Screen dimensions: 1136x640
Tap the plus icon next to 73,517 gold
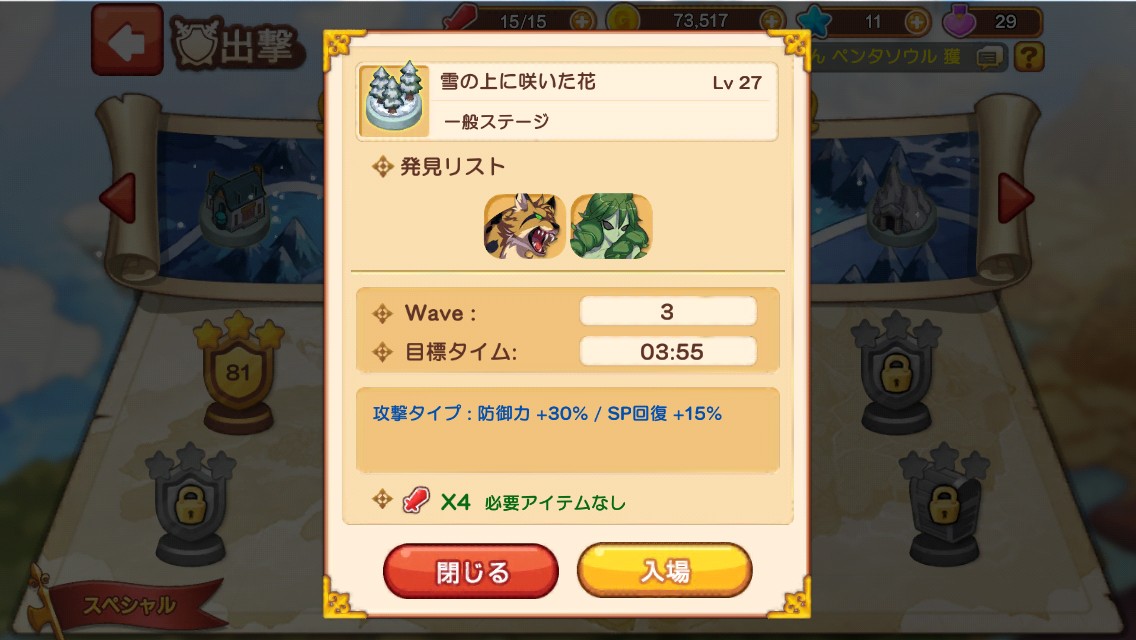(772, 21)
